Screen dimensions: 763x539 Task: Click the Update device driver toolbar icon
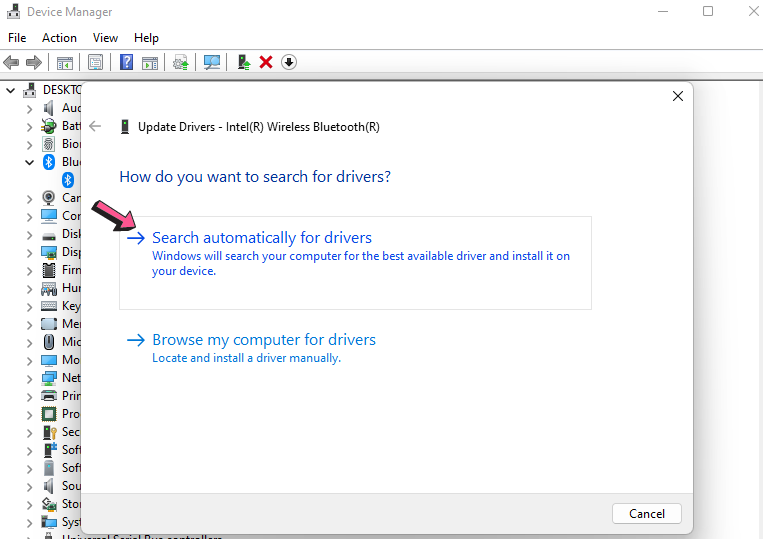point(181,62)
